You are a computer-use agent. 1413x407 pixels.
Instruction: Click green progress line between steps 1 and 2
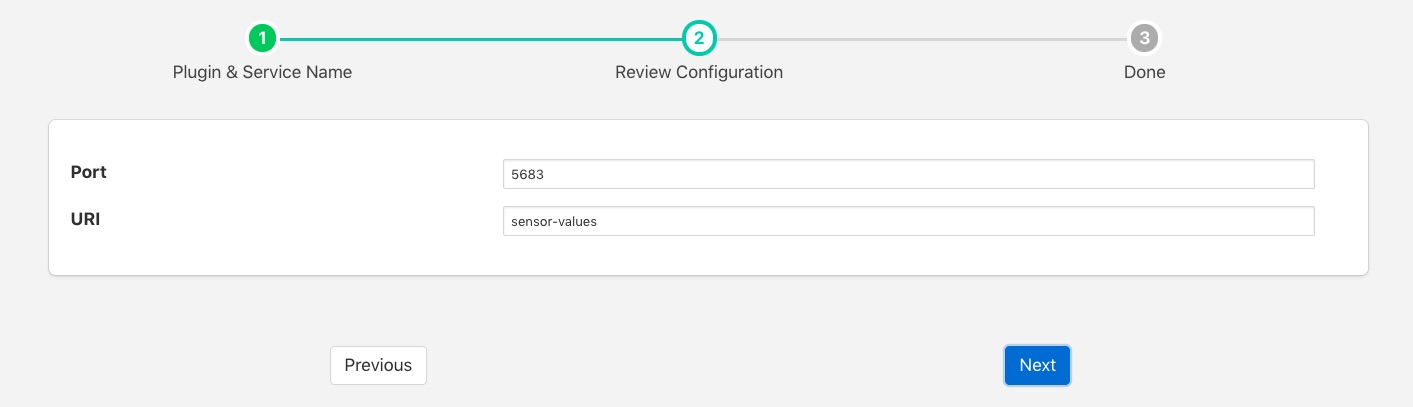coord(480,39)
